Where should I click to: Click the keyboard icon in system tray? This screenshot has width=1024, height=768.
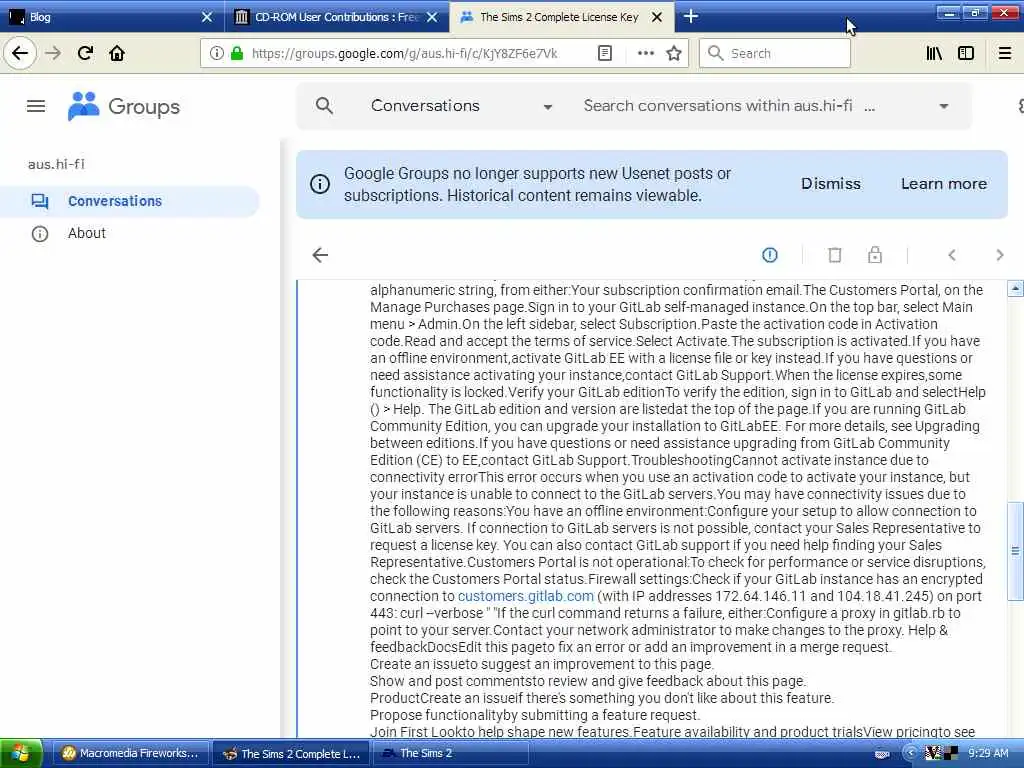point(882,754)
